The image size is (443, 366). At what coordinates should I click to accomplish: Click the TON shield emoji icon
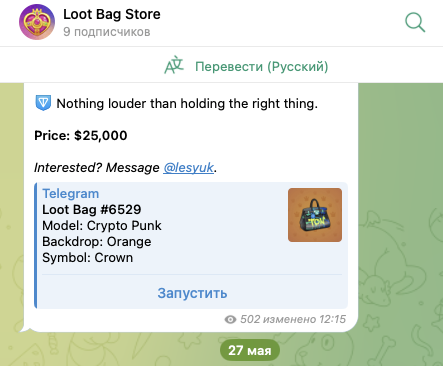pyautogui.click(x=43, y=103)
